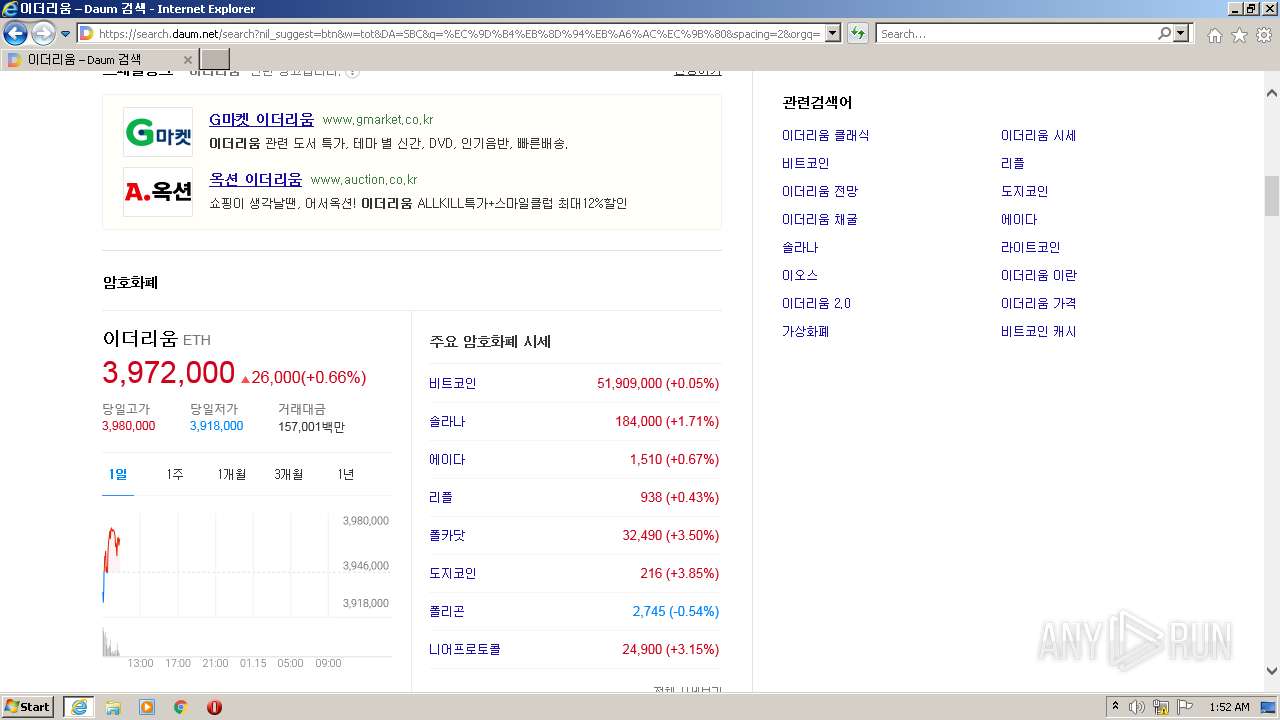
Task: Open the Windows Start menu
Action: click(x=27, y=707)
